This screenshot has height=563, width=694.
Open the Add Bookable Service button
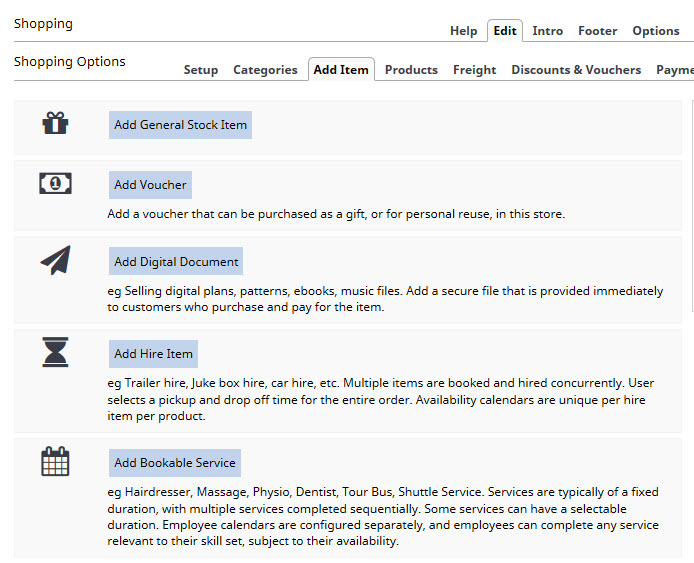pyautogui.click(x=175, y=463)
